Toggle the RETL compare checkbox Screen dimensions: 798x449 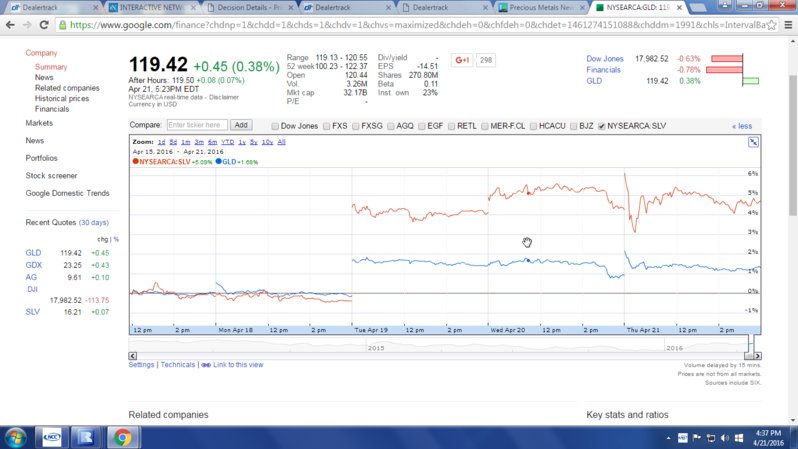click(451, 126)
